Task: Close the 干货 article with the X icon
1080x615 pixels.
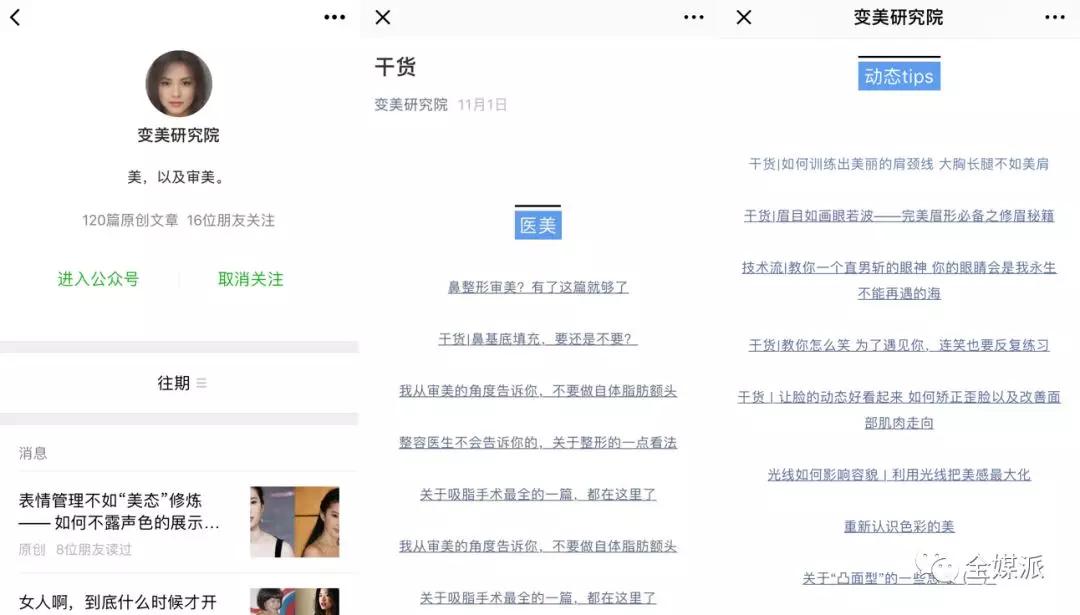Action: coord(383,17)
